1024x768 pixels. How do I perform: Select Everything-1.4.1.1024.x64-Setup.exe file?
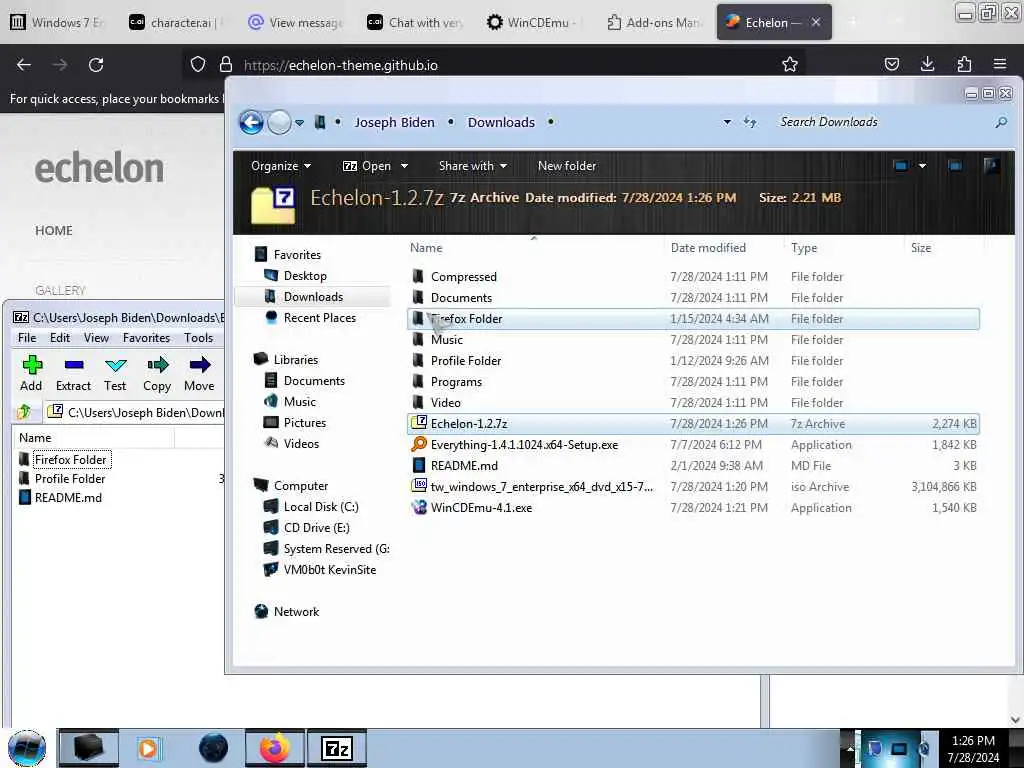tap(693, 444)
